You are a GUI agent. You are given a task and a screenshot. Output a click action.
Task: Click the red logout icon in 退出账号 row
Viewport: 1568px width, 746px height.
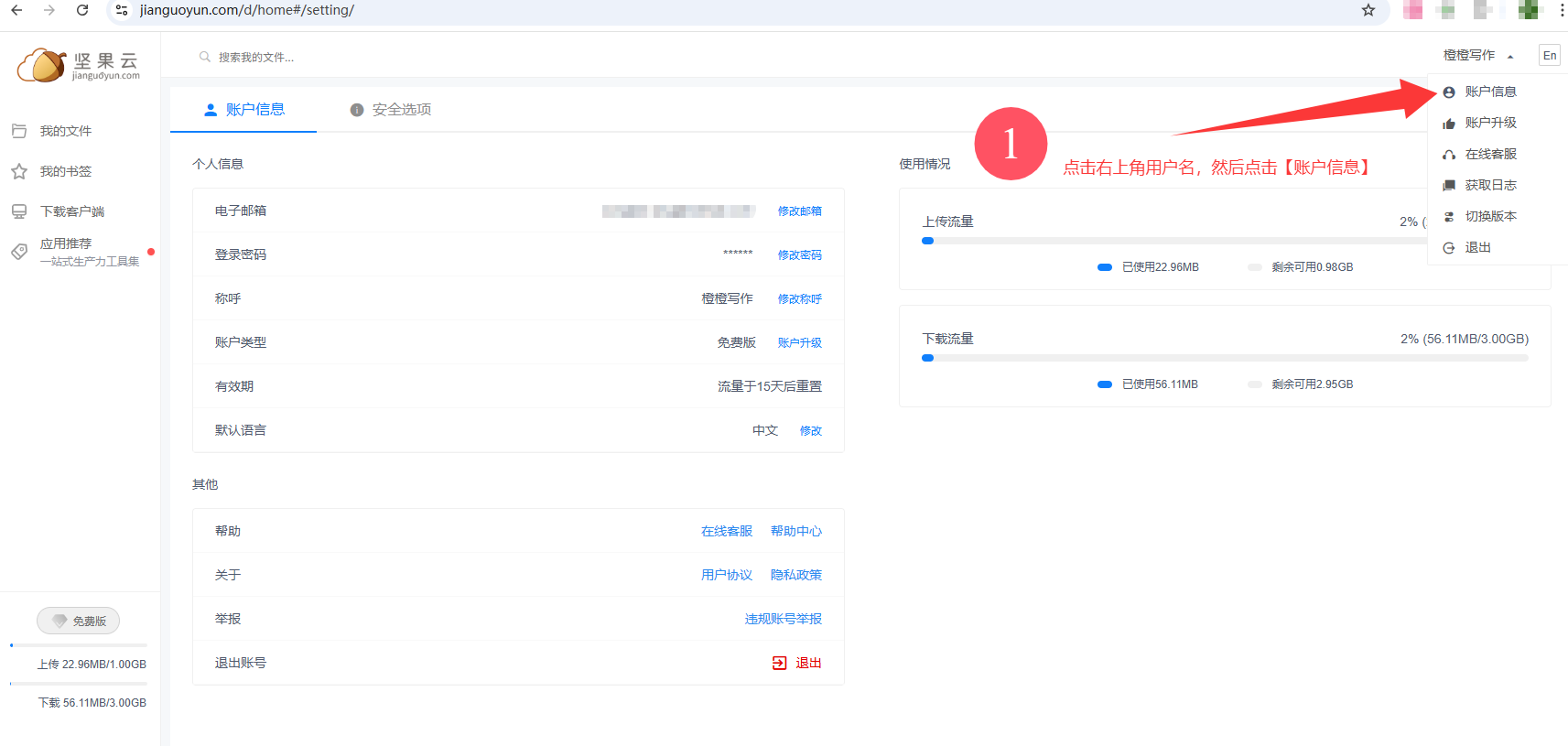(780, 663)
